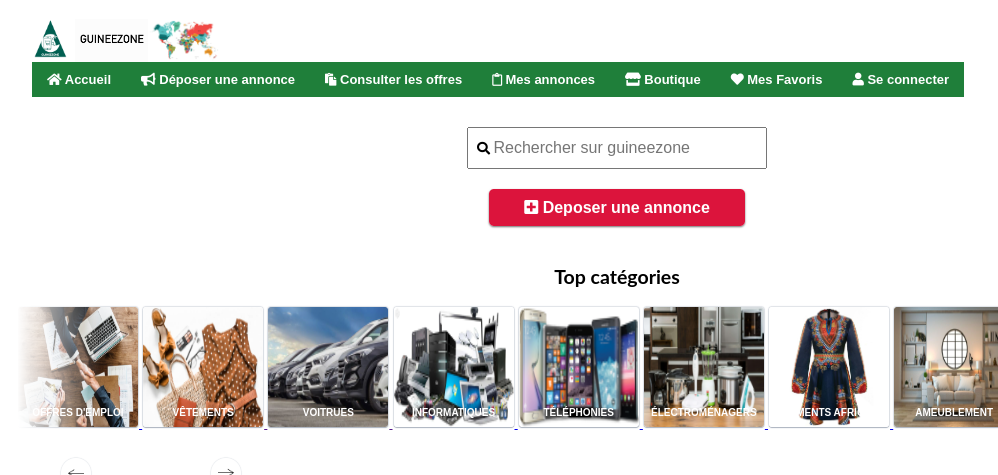
Task: Click the green triangle Guineezone logo
Action: (x=50, y=39)
